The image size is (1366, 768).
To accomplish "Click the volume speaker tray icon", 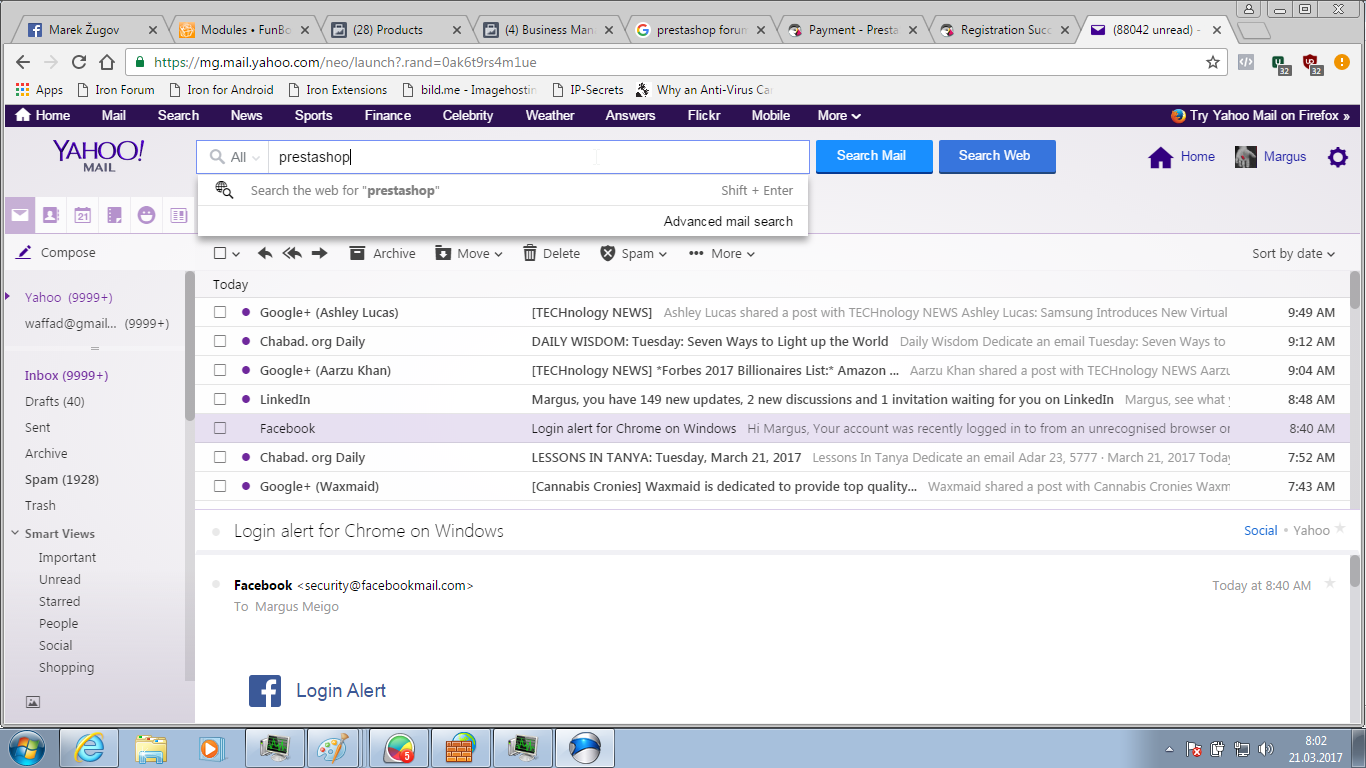I will [1266, 749].
